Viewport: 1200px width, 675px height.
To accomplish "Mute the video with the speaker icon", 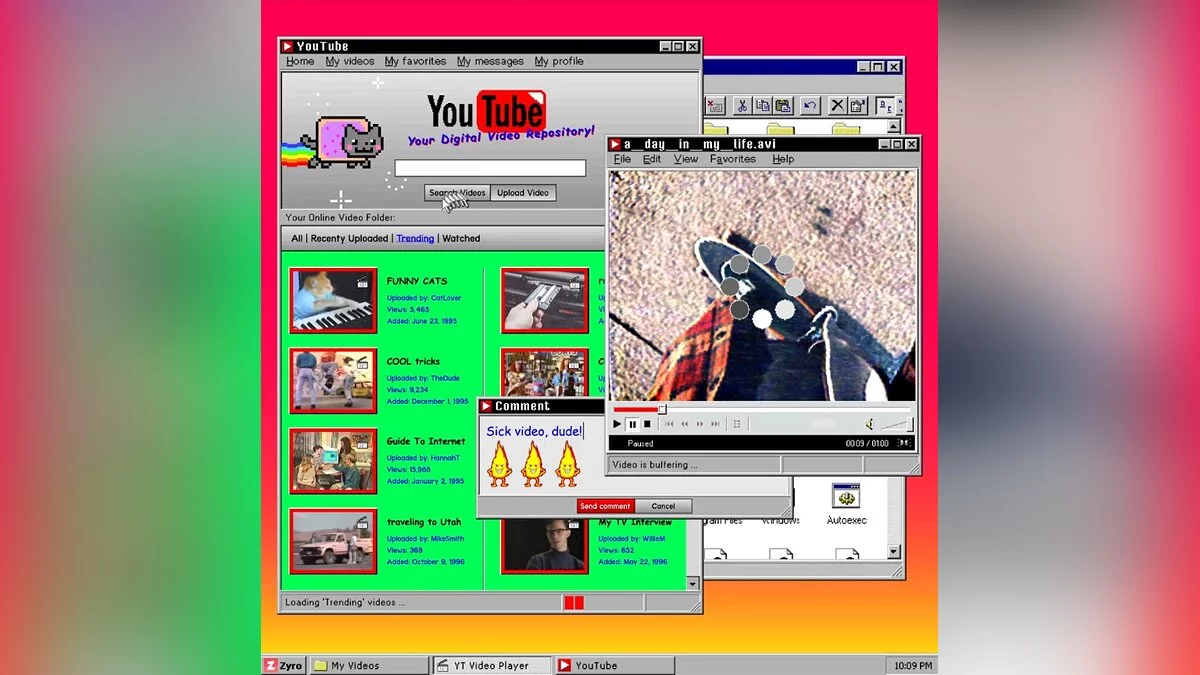I will (869, 424).
